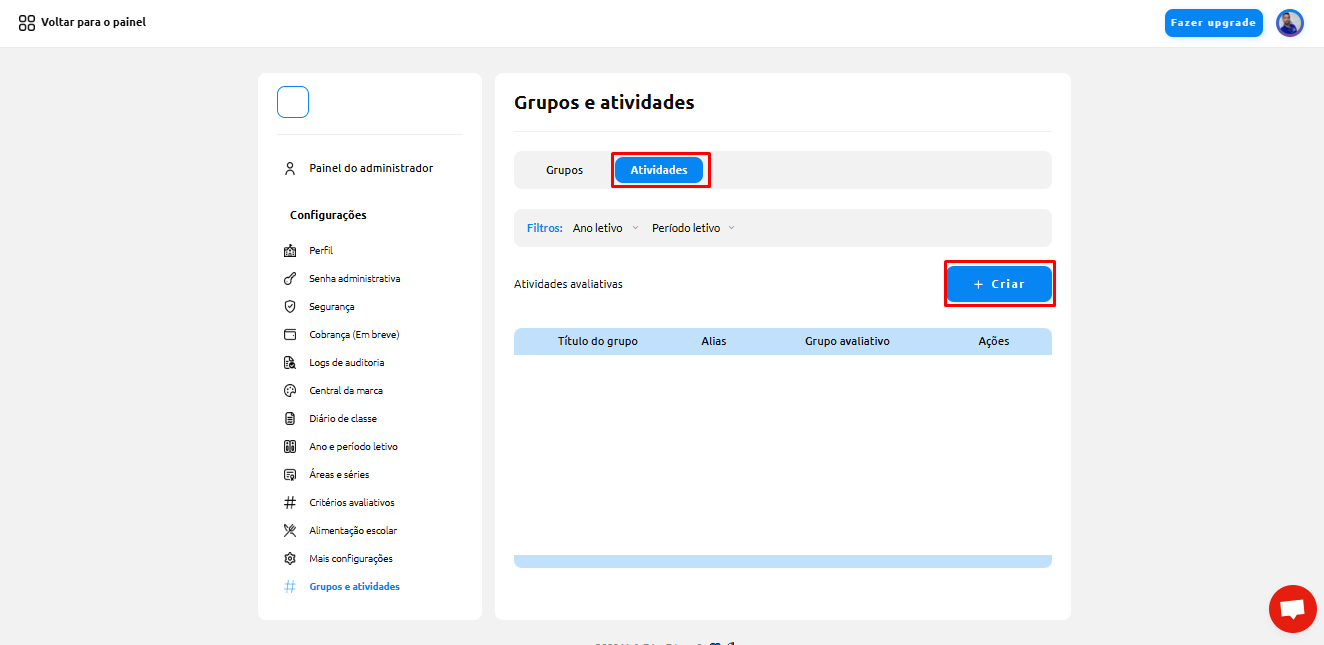The image size is (1324, 645).
Task: Click the empty school logo box
Action: pos(293,102)
